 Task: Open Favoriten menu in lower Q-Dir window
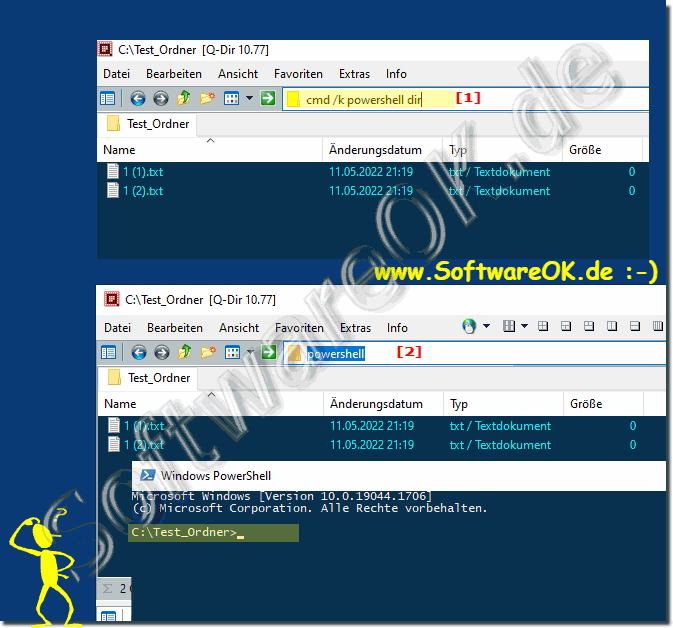point(299,328)
